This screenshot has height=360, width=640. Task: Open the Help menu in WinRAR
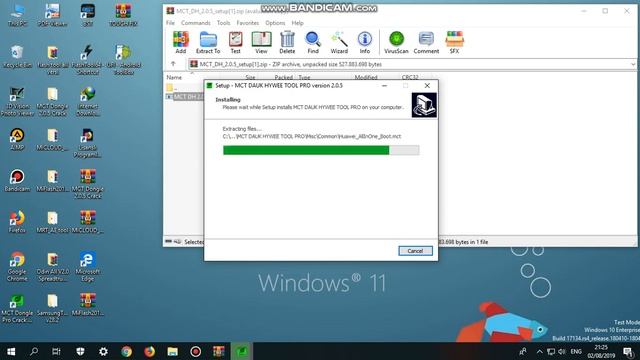[x=297, y=23]
